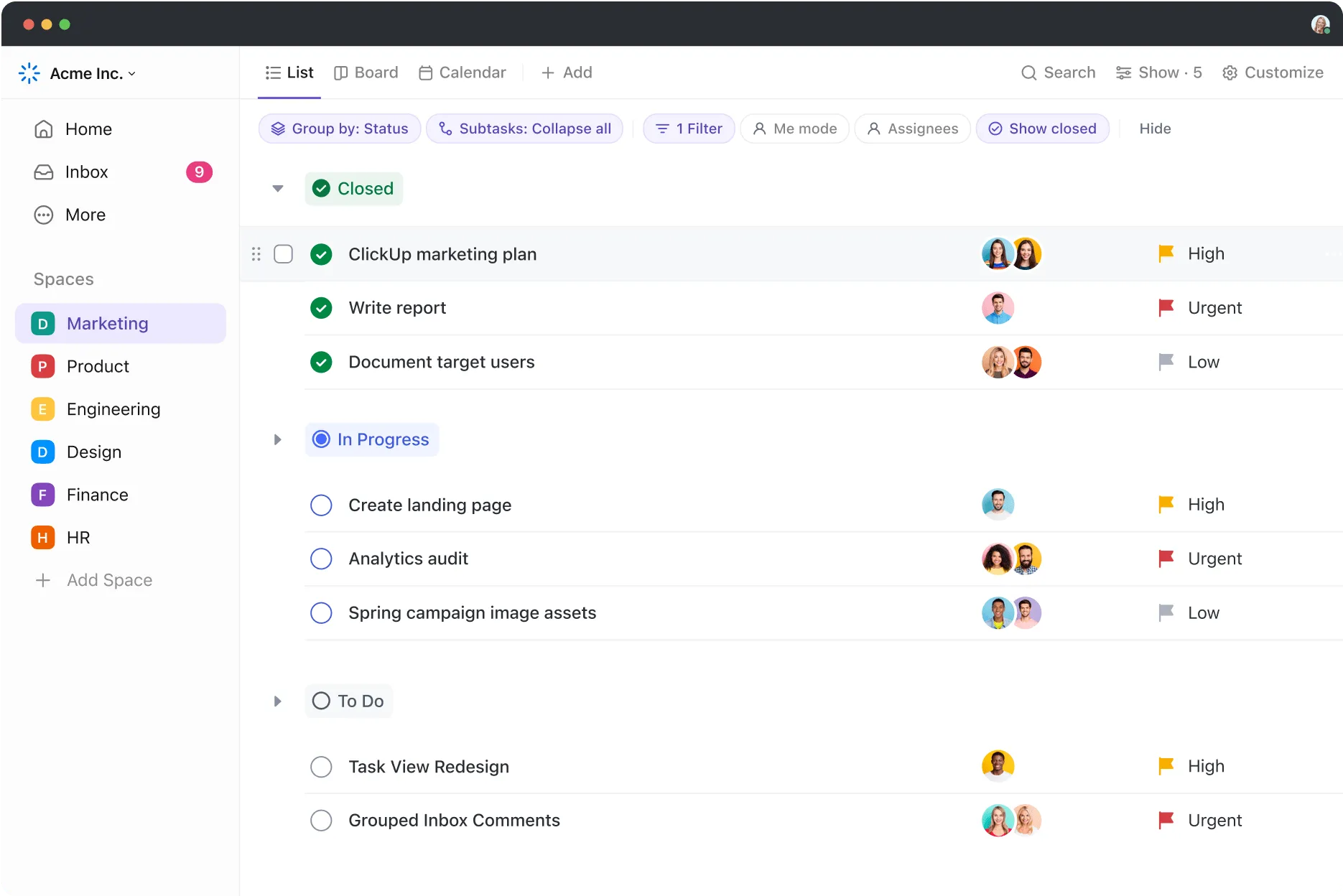Open the Task View Redesign task title
The height and width of the screenshot is (896, 1343).
tap(429, 767)
